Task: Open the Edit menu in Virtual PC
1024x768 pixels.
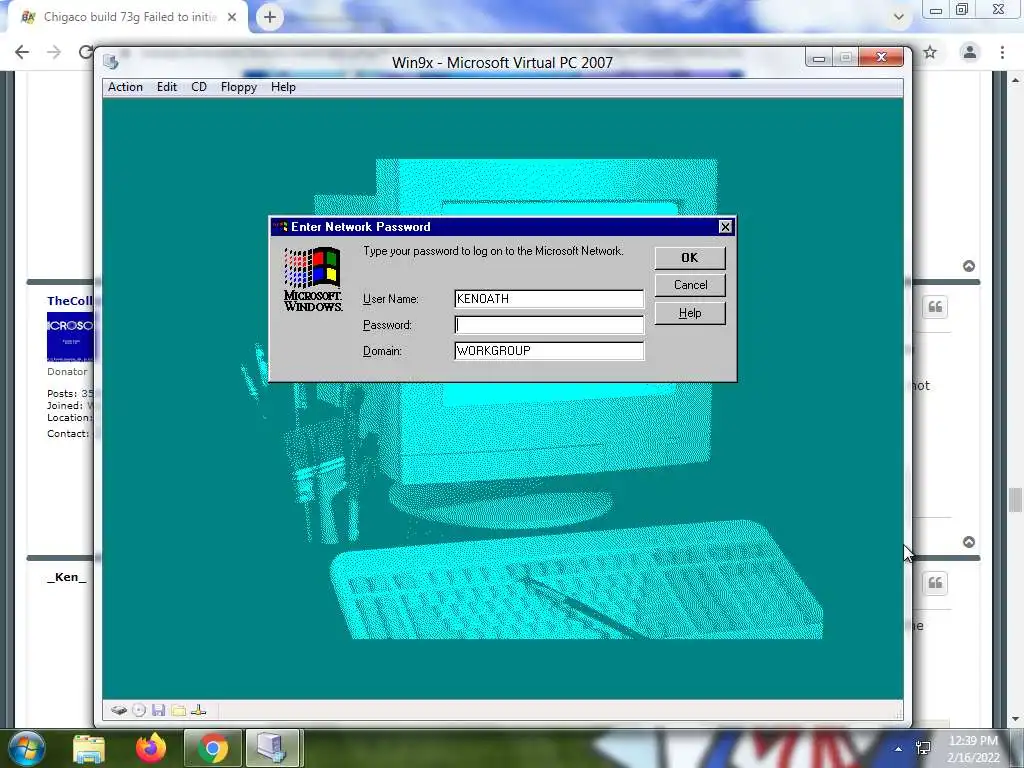Action: 167,87
